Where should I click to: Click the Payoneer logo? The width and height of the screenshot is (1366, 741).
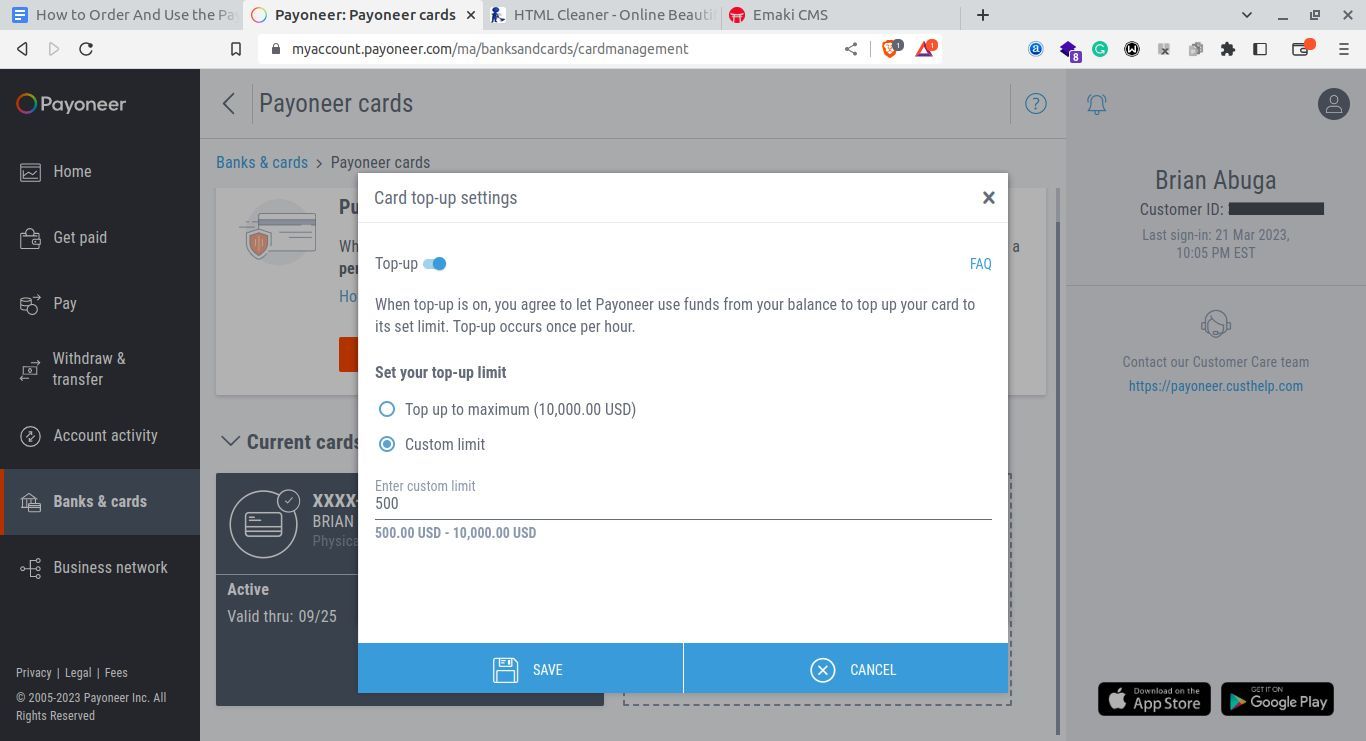70,104
